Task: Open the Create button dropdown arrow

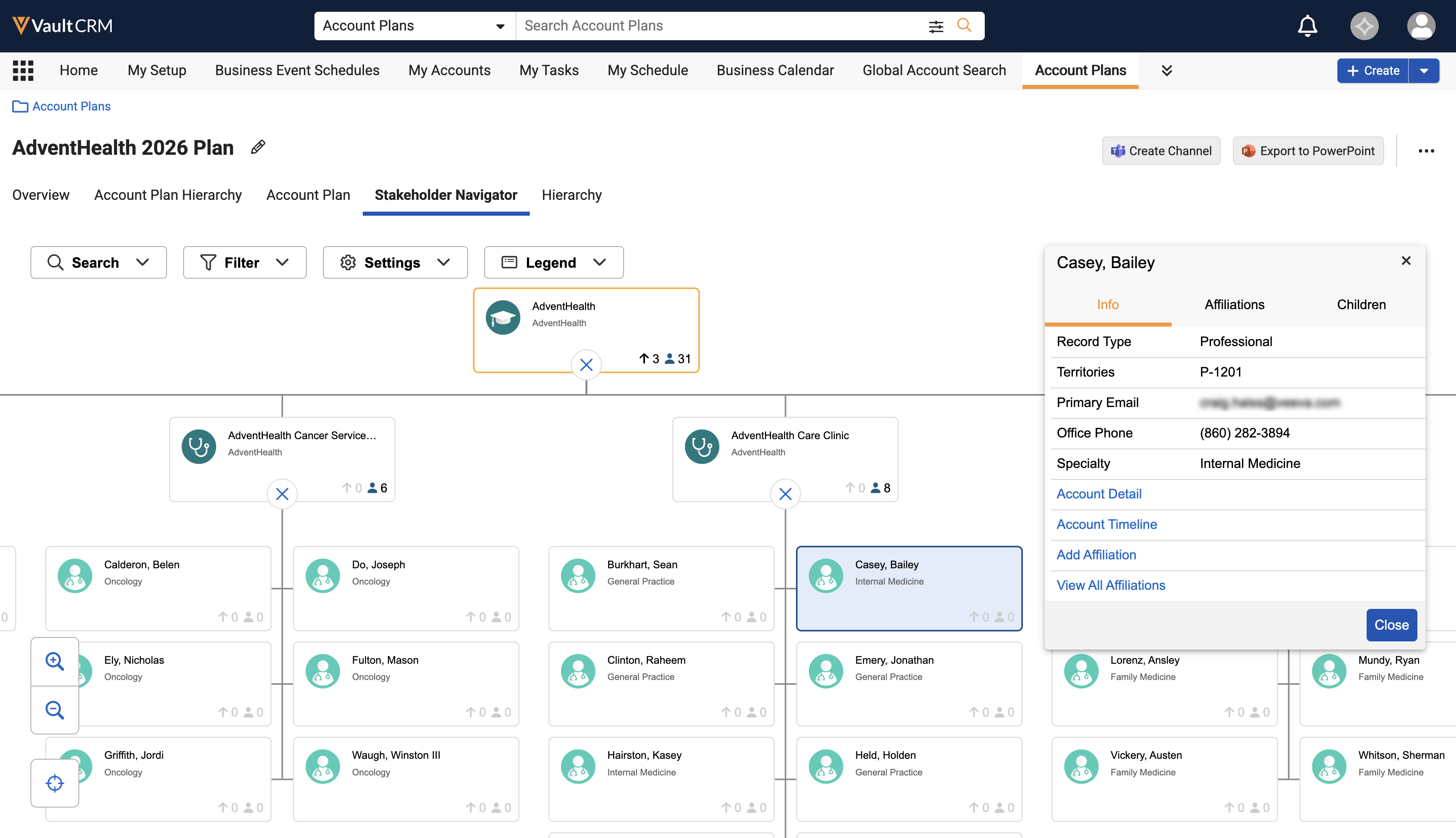Action: [x=1424, y=71]
